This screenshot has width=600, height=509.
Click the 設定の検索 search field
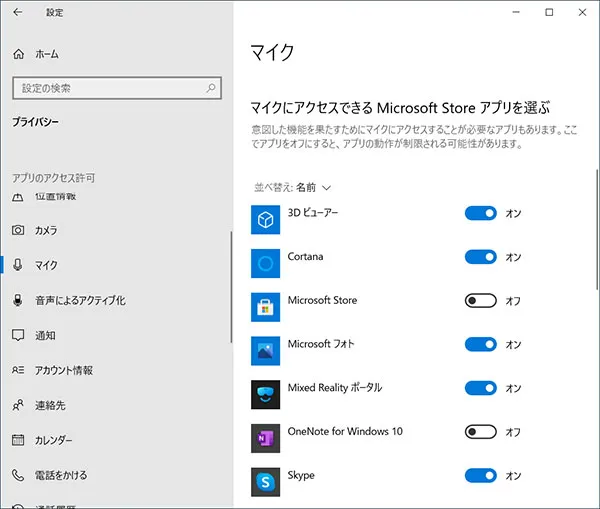tap(117, 88)
